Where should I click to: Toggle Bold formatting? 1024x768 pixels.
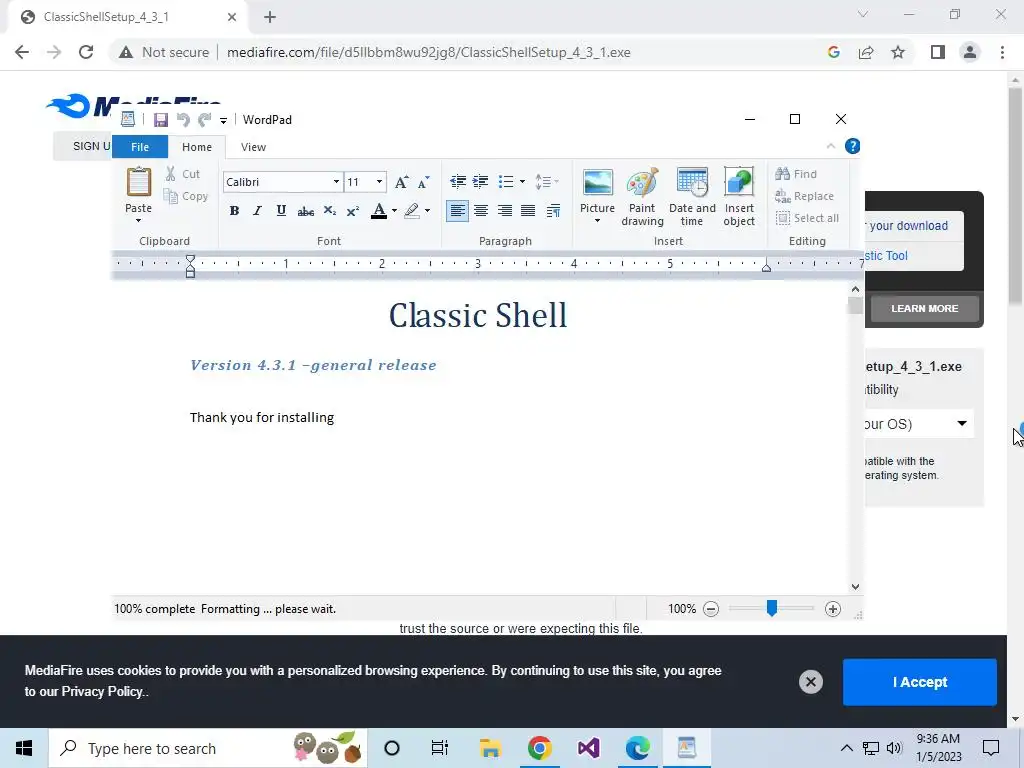pyautogui.click(x=234, y=210)
